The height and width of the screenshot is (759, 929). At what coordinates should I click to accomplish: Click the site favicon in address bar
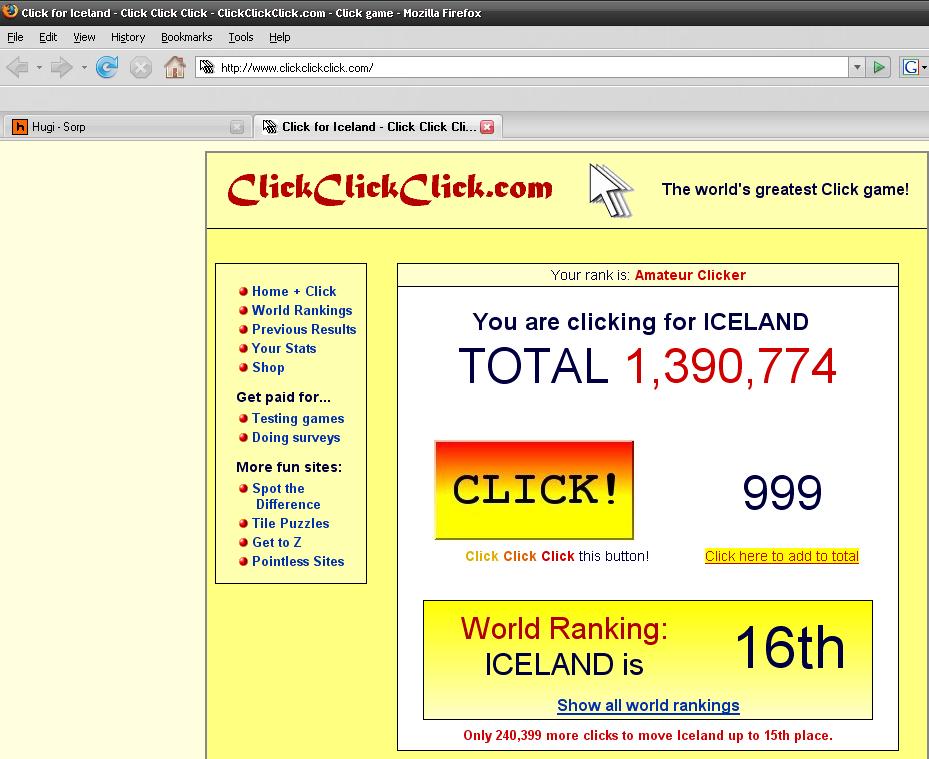coord(206,67)
